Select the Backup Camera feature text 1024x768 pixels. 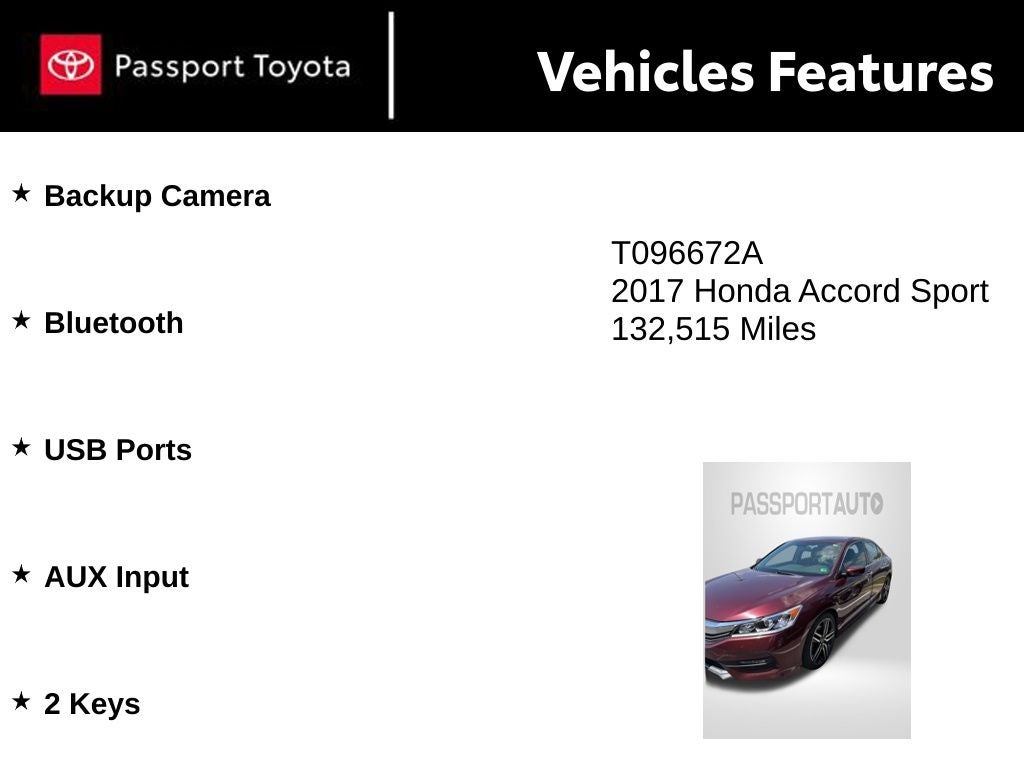[x=157, y=196]
